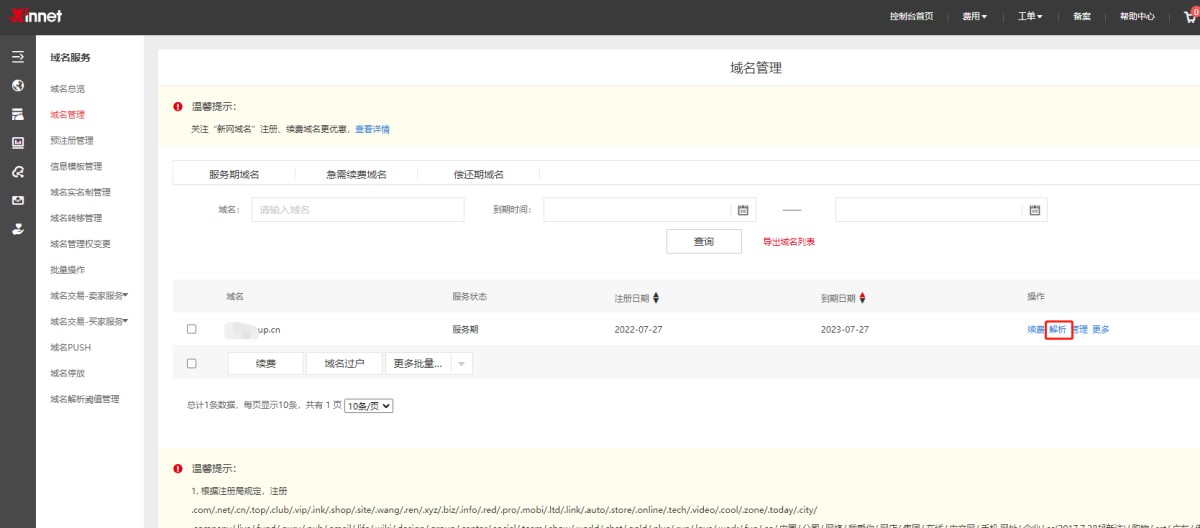This screenshot has height=528, width=1200.
Task: Click the globe icon in left sidebar
Action: pyautogui.click(x=17, y=86)
